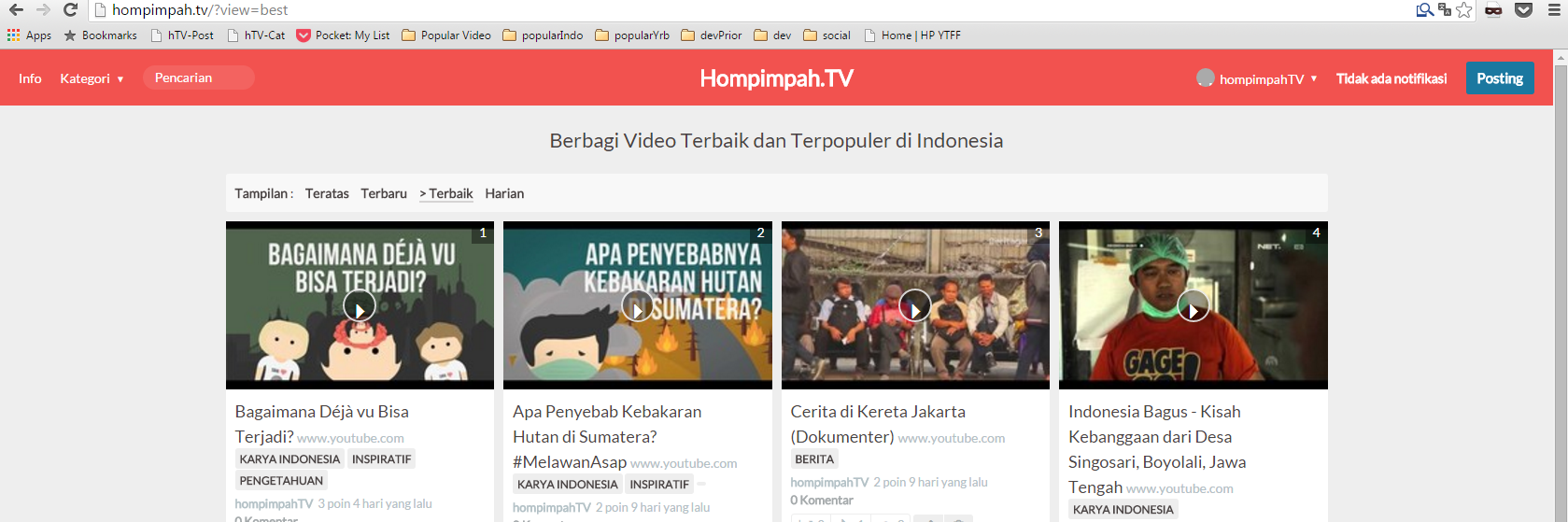Play the Kereta Jakarta documentary video
The width and height of the screenshot is (1568, 522).
(x=915, y=305)
